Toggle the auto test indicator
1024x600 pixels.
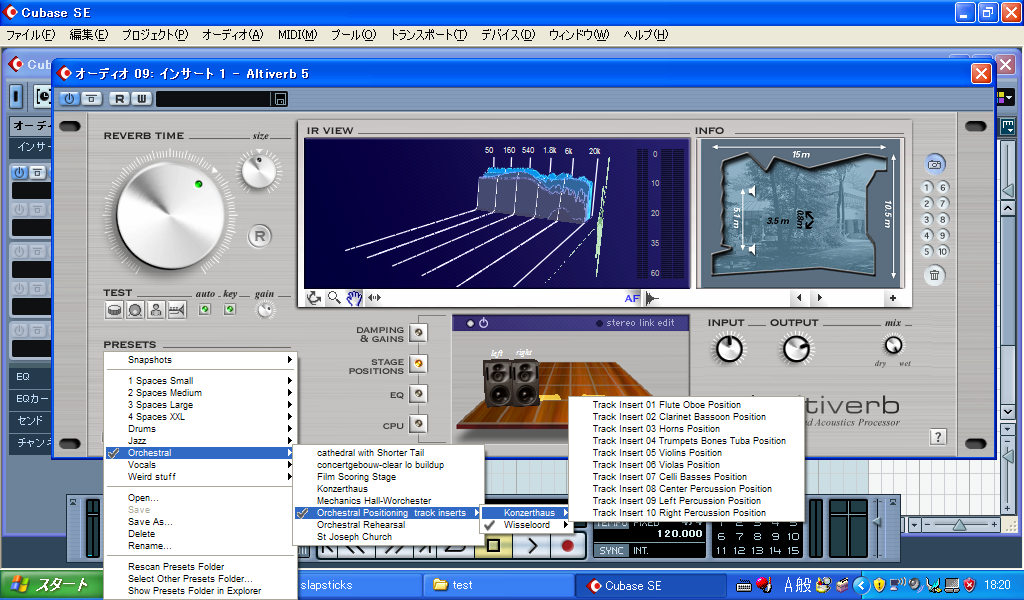(206, 310)
